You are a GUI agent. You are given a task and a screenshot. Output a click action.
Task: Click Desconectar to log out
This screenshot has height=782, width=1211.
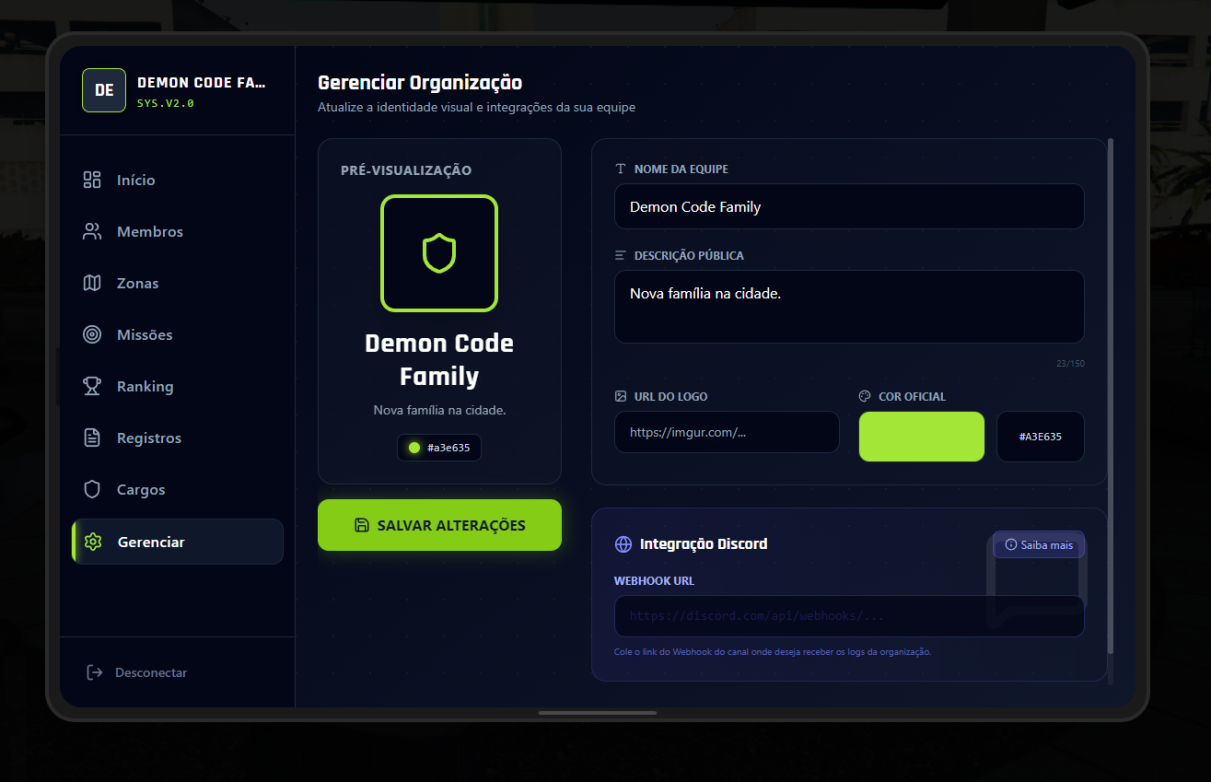(137, 672)
